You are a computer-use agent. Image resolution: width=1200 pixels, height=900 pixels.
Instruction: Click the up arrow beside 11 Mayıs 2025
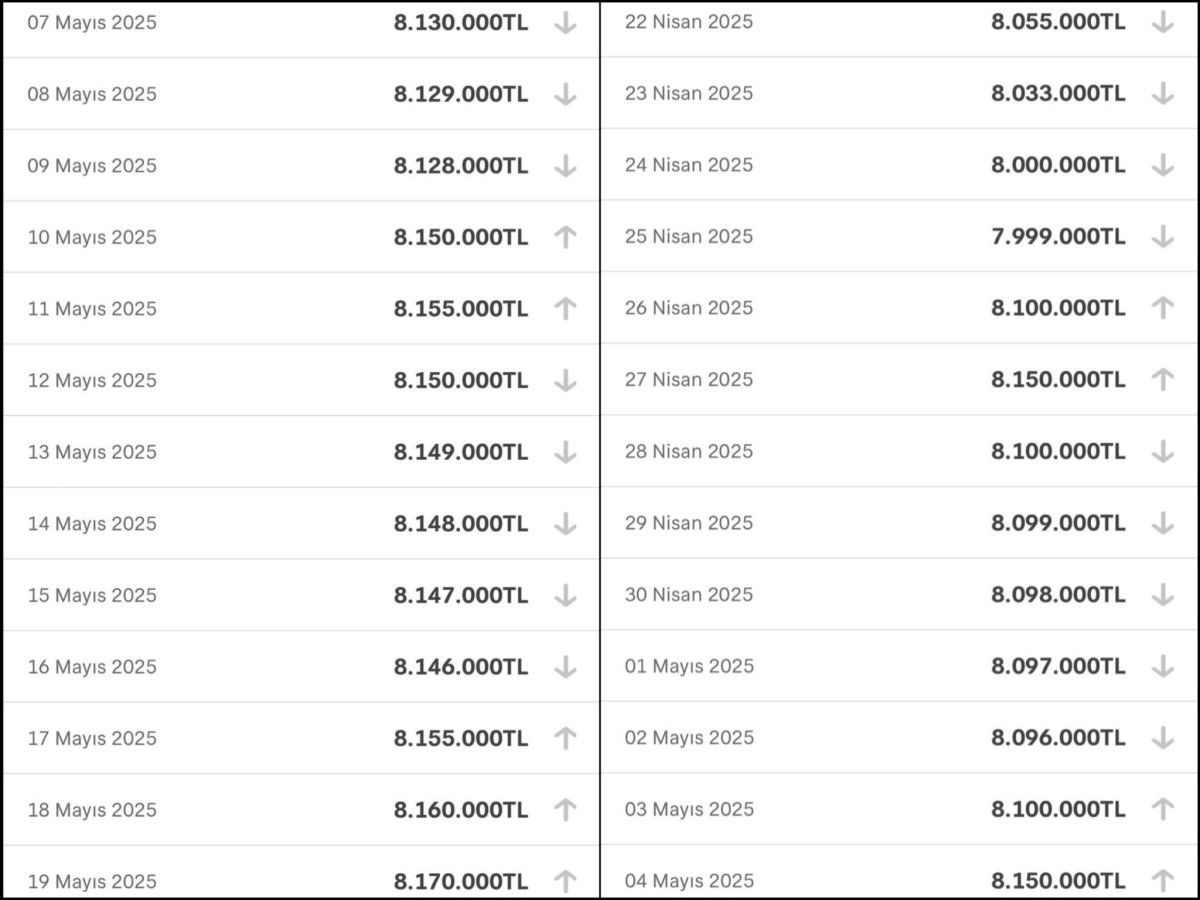(x=565, y=309)
